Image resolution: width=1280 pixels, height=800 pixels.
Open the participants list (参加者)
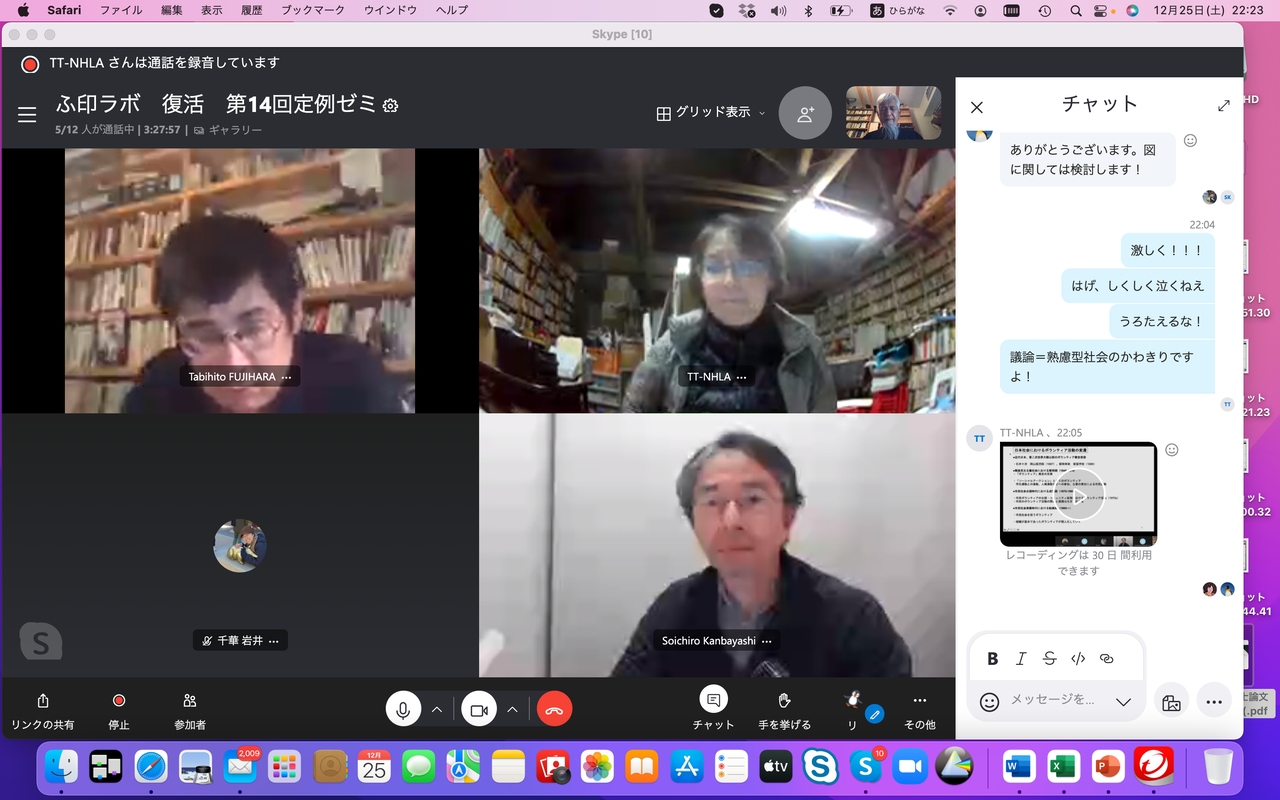pyautogui.click(x=190, y=711)
